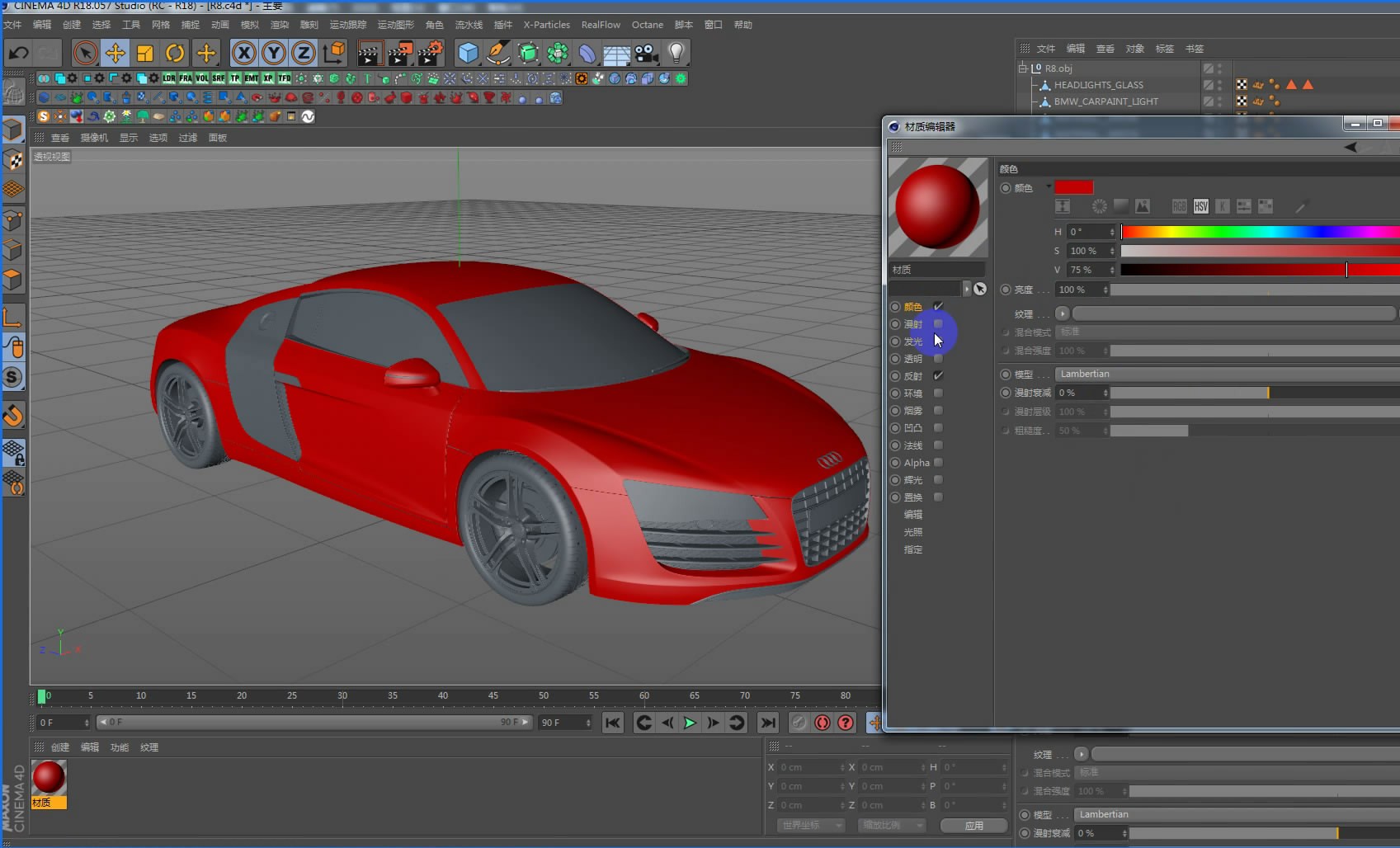Click the 应用 apply button
The image size is (1400, 848).
point(973,826)
